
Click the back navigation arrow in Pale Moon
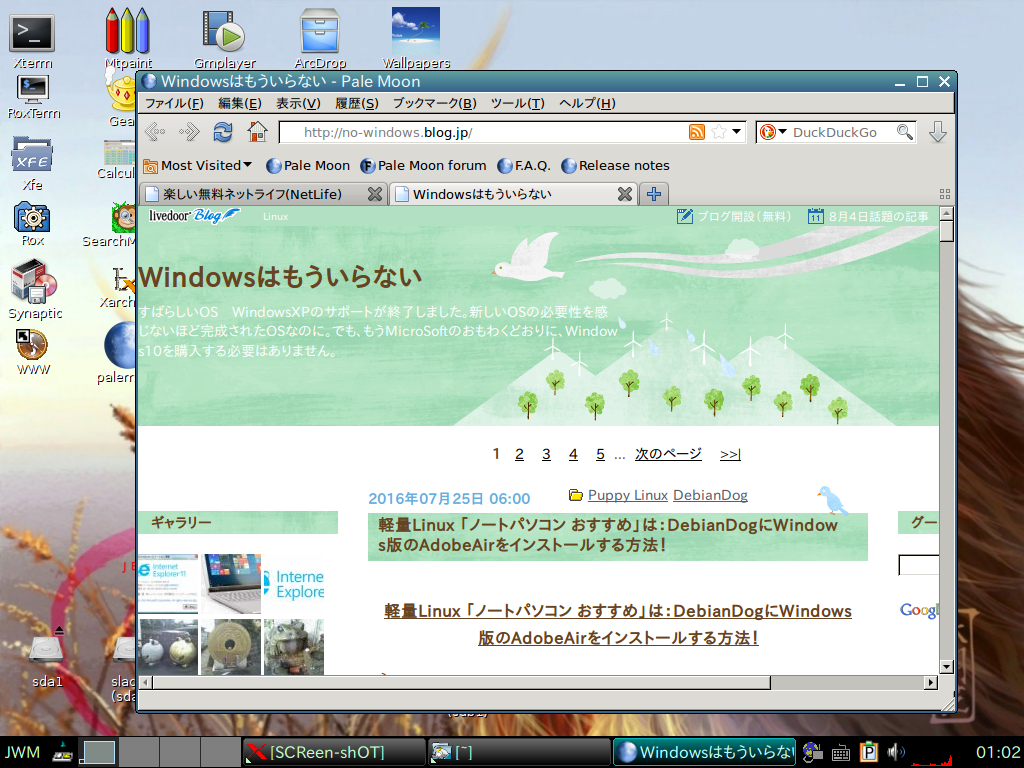[155, 132]
